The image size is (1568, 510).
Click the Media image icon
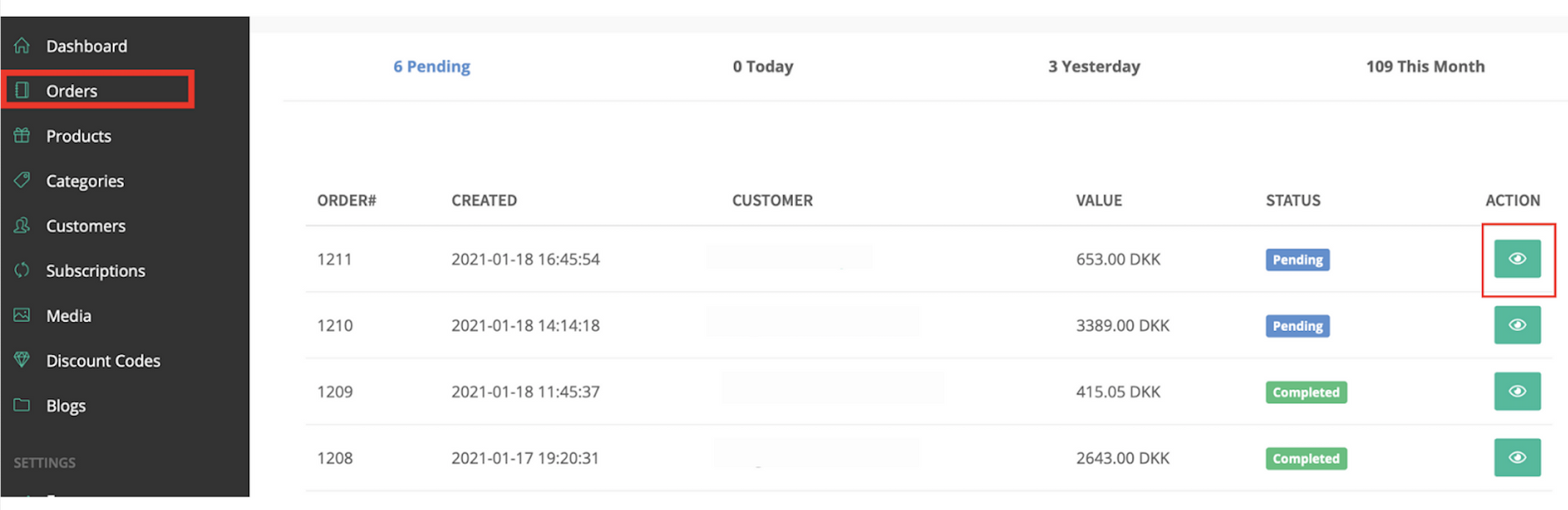click(22, 315)
